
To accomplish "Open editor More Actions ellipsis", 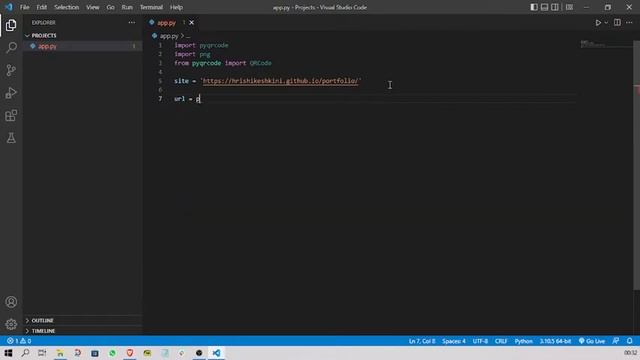I will [629, 23].
